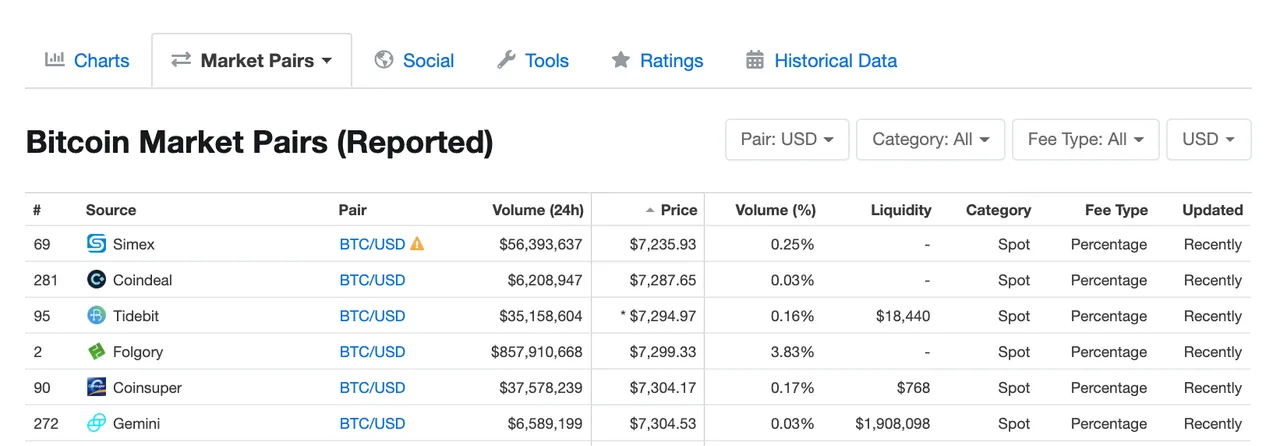Click the liquidity $1,908,098 cell
Viewport: 1280px width, 446px height.
coord(893,424)
